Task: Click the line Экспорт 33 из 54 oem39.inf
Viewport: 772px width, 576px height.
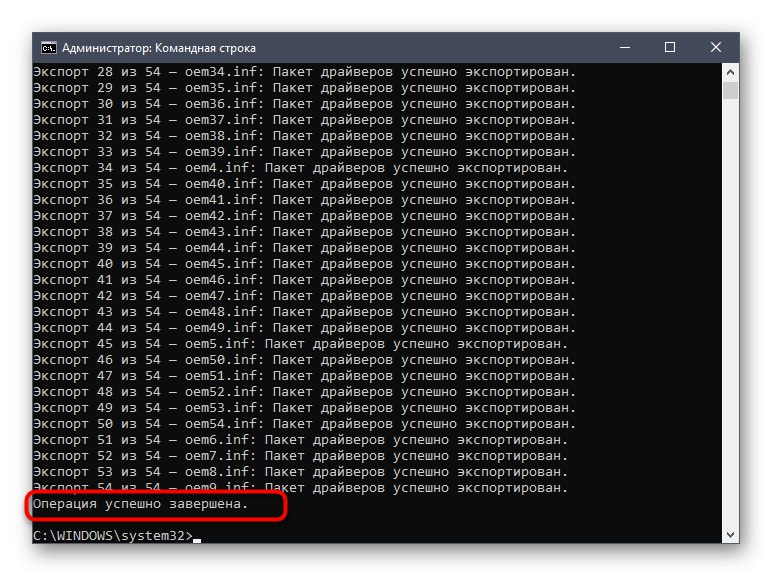Action: 304,152
